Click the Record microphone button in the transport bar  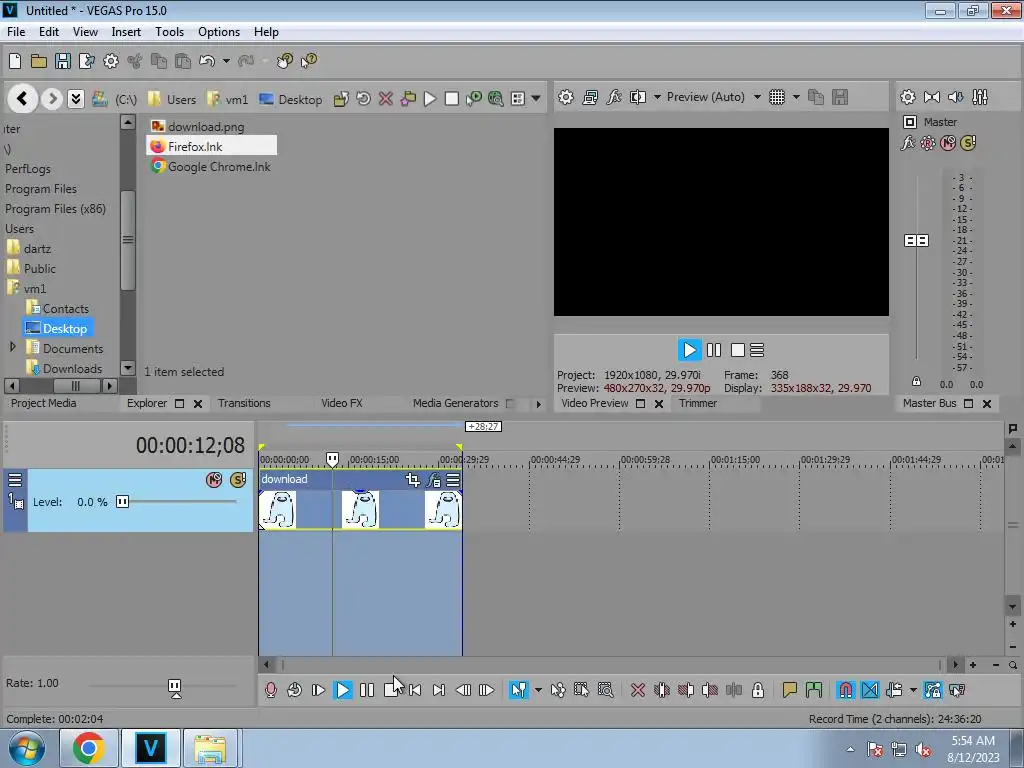[x=270, y=690]
